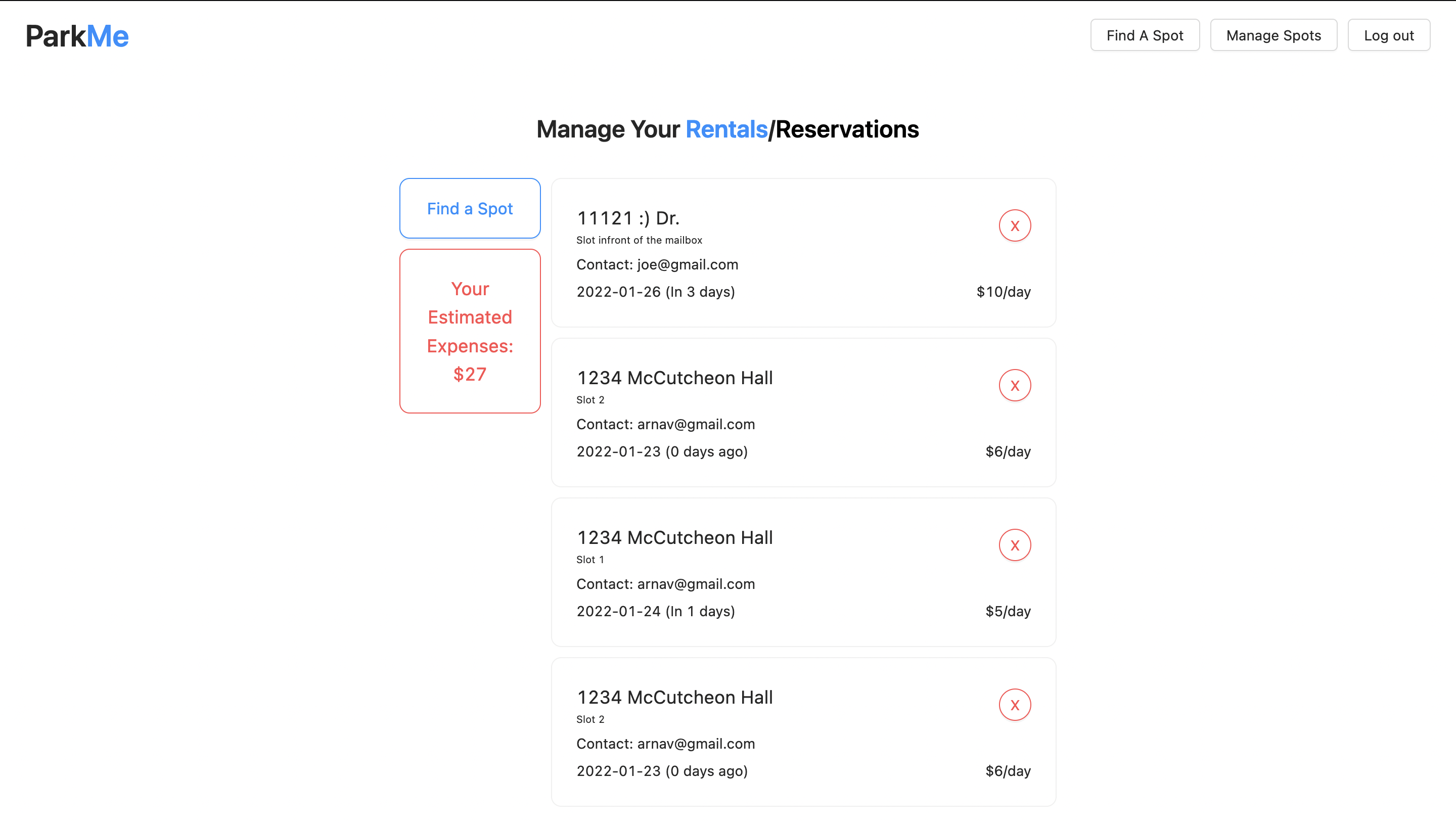Click the joe@gmail.com contact email
This screenshot has width=1456, height=825.
[x=687, y=264]
